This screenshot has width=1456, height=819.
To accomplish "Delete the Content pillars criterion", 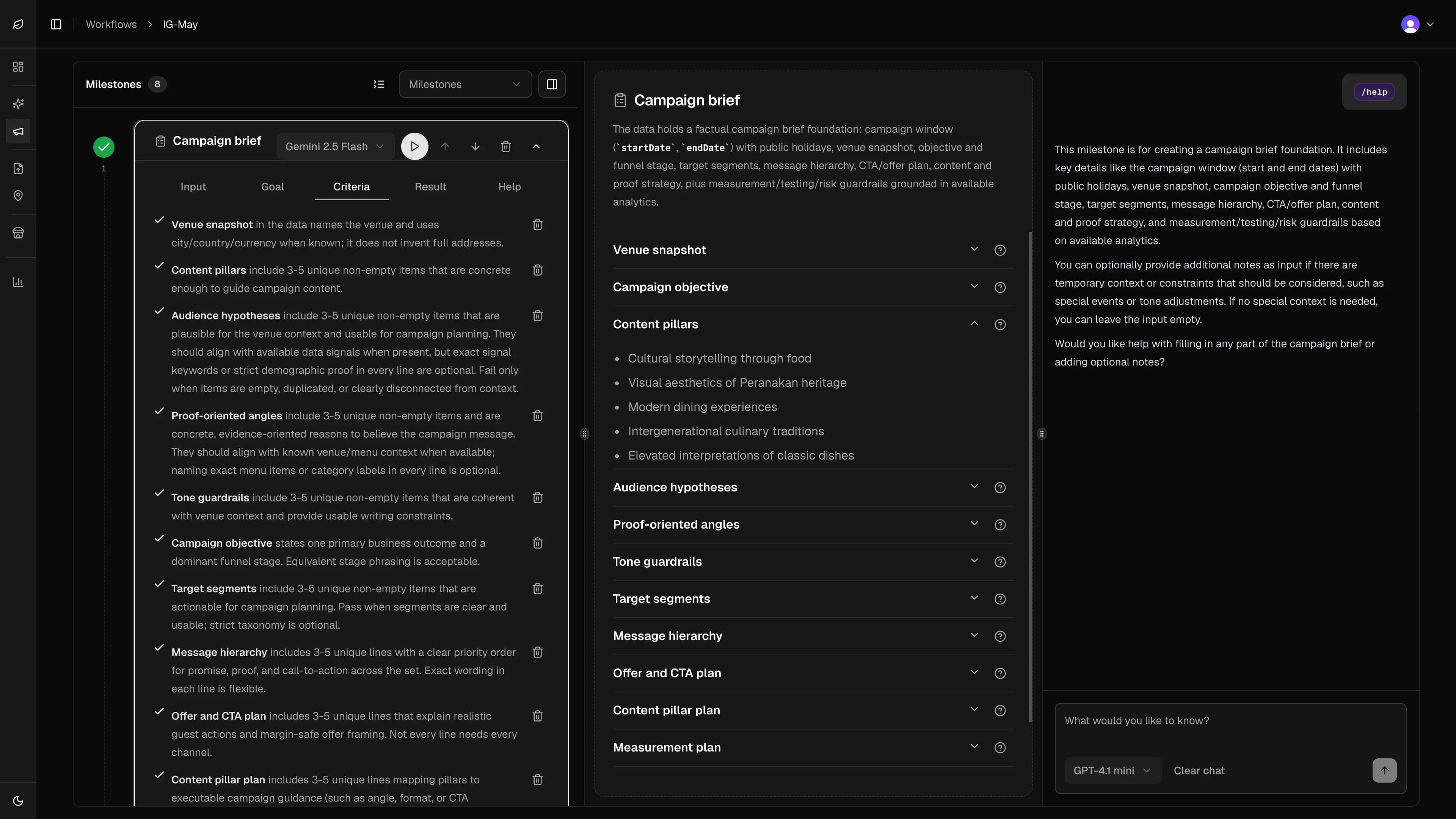I will tap(538, 270).
